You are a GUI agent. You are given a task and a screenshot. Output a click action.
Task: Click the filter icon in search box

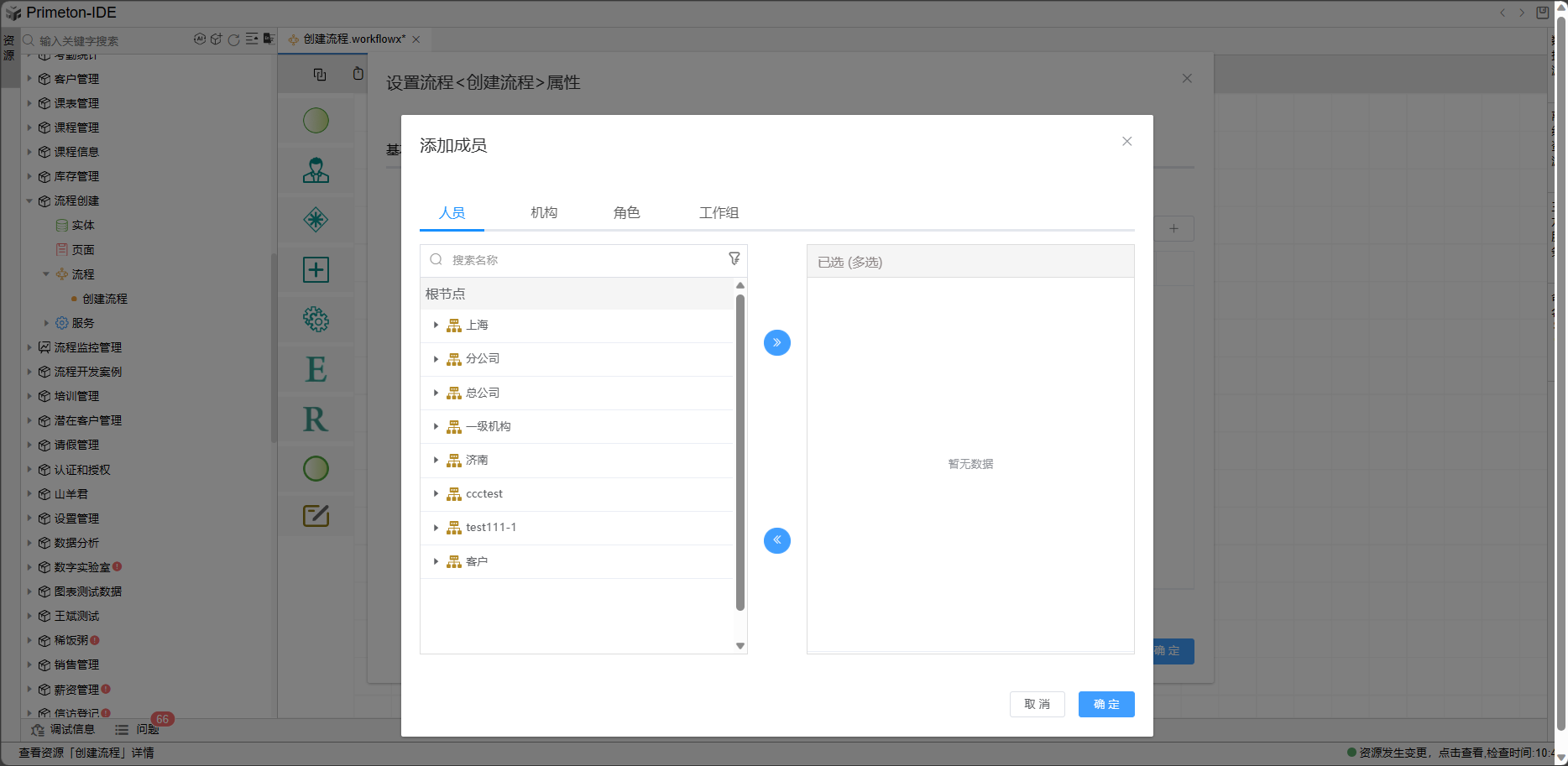pos(734,259)
